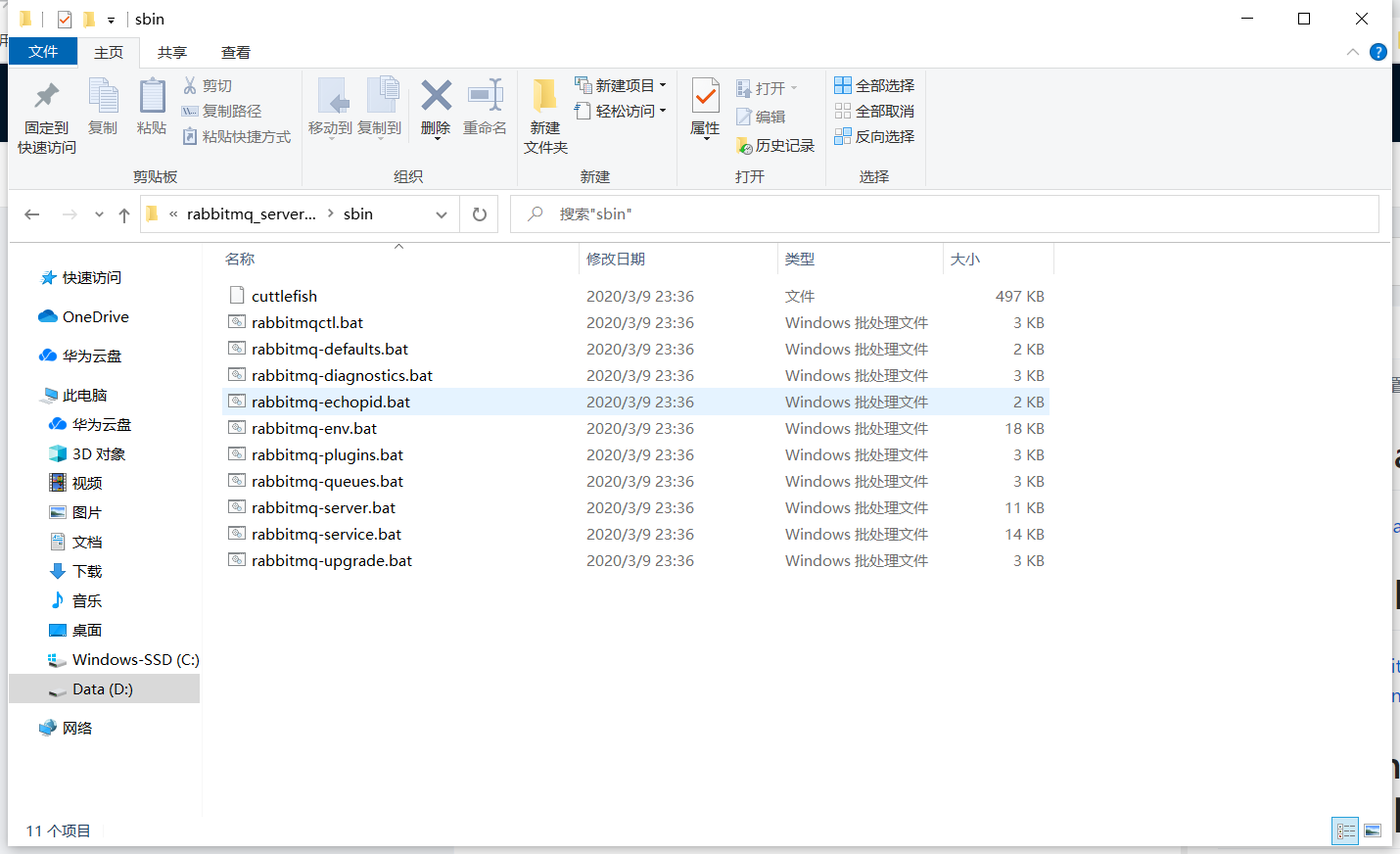Click the Delete (删除) icon in ribbon
Screen dimensions: 1400x854
pyautogui.click(x=436, y=99)
